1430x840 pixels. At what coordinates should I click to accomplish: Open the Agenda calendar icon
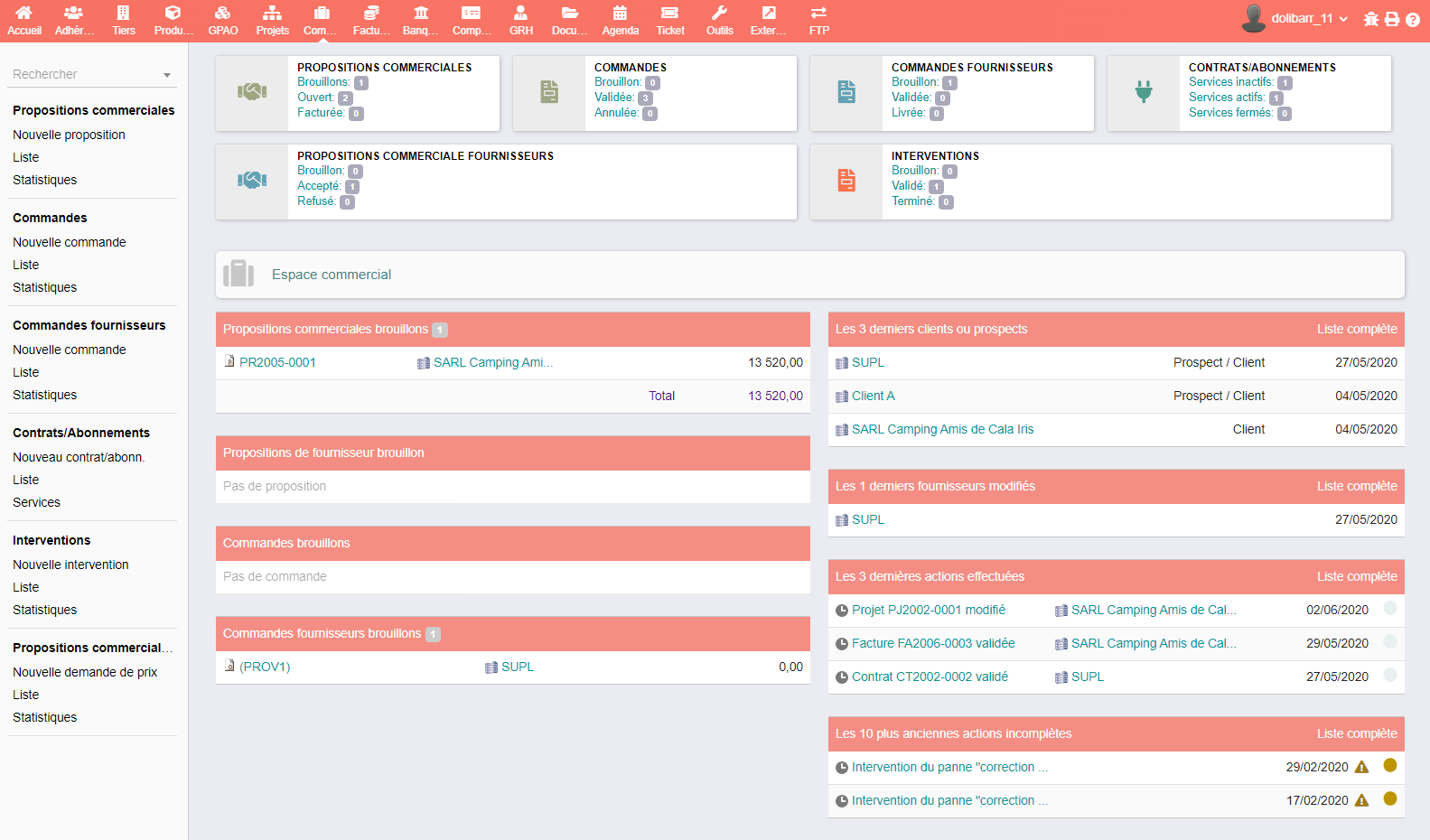620,14
